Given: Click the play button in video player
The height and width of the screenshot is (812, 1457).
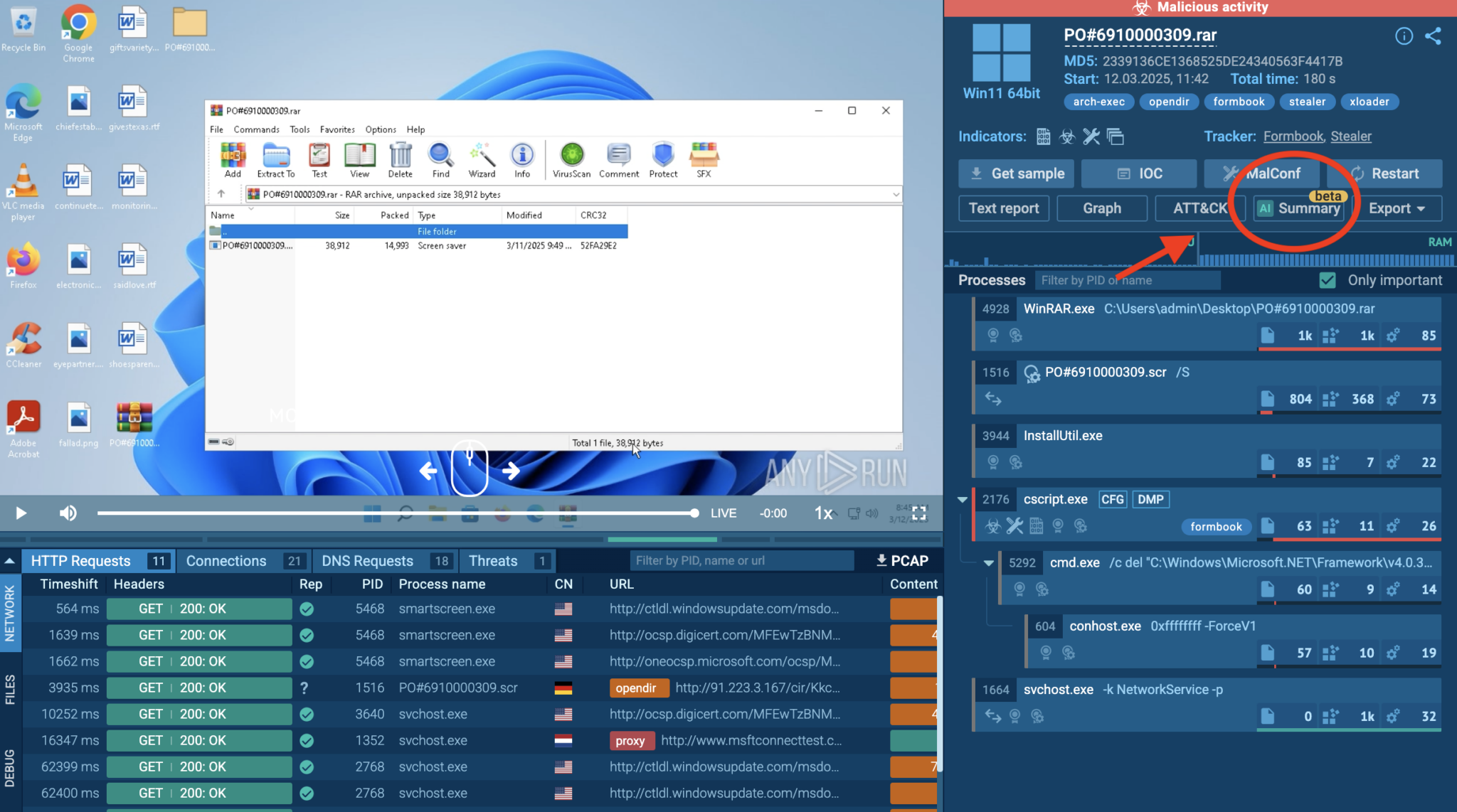Looking at the screenshot, I should pyautogui.click(x=21, y=513).
